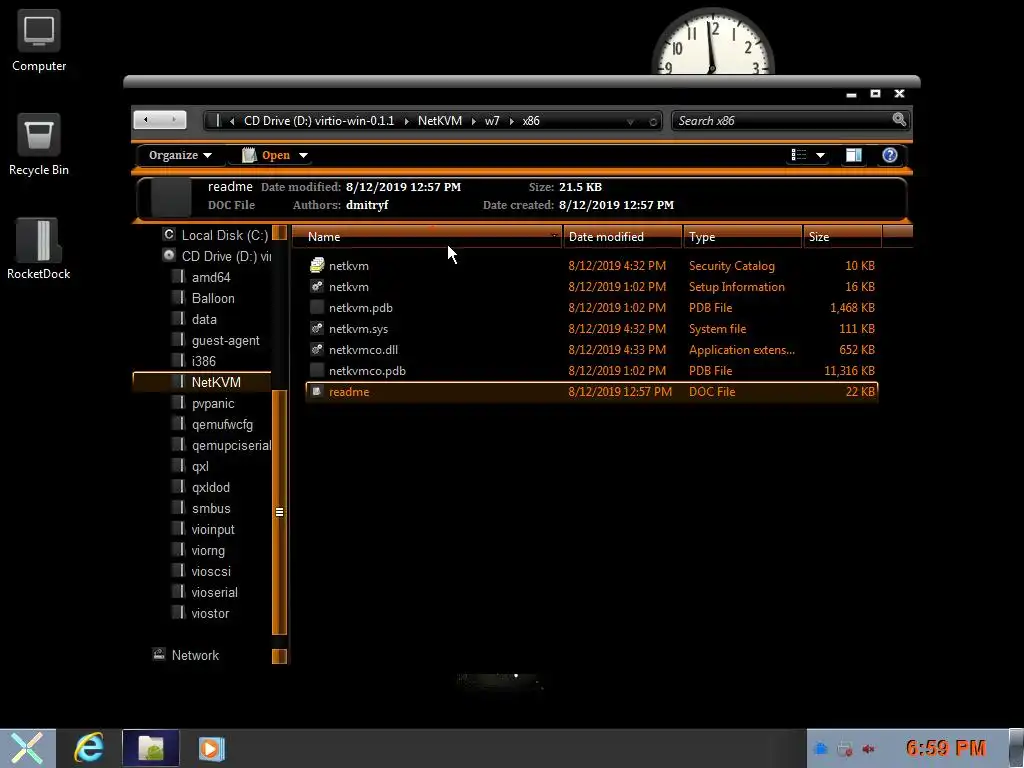This screenshot has width=1024, height=768.
Task: Sort by the Date modified column header
Action: click(x=623, y=236)
